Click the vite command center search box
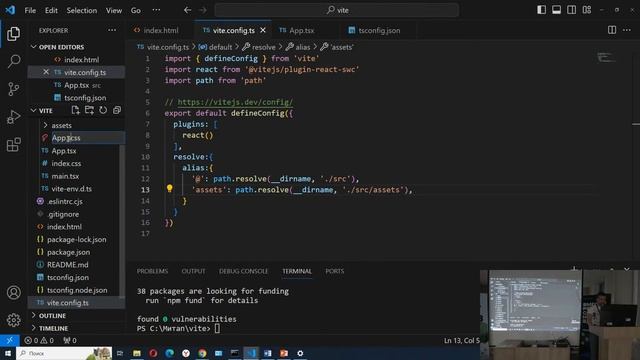 click(337, 10)
